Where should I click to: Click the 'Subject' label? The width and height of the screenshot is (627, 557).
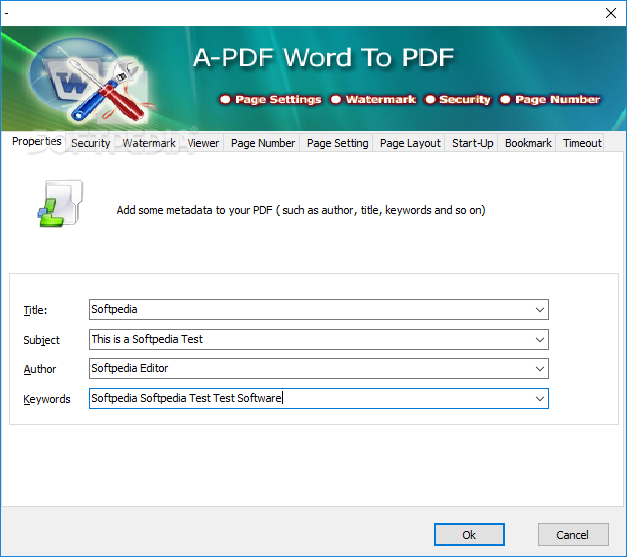point(42,340)
